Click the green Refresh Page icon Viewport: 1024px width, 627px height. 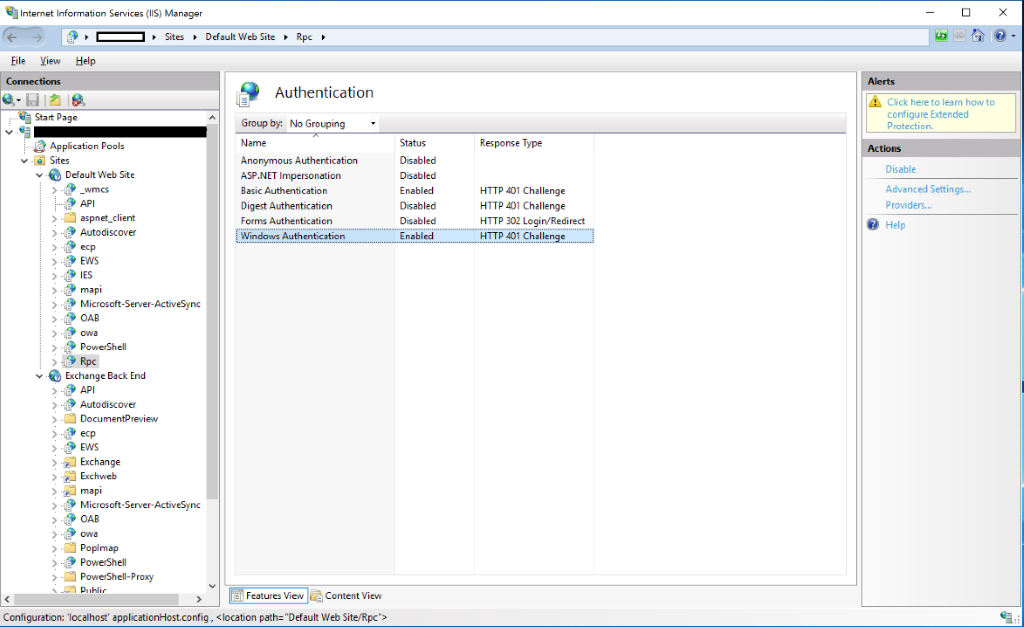[x=941, y=37]
